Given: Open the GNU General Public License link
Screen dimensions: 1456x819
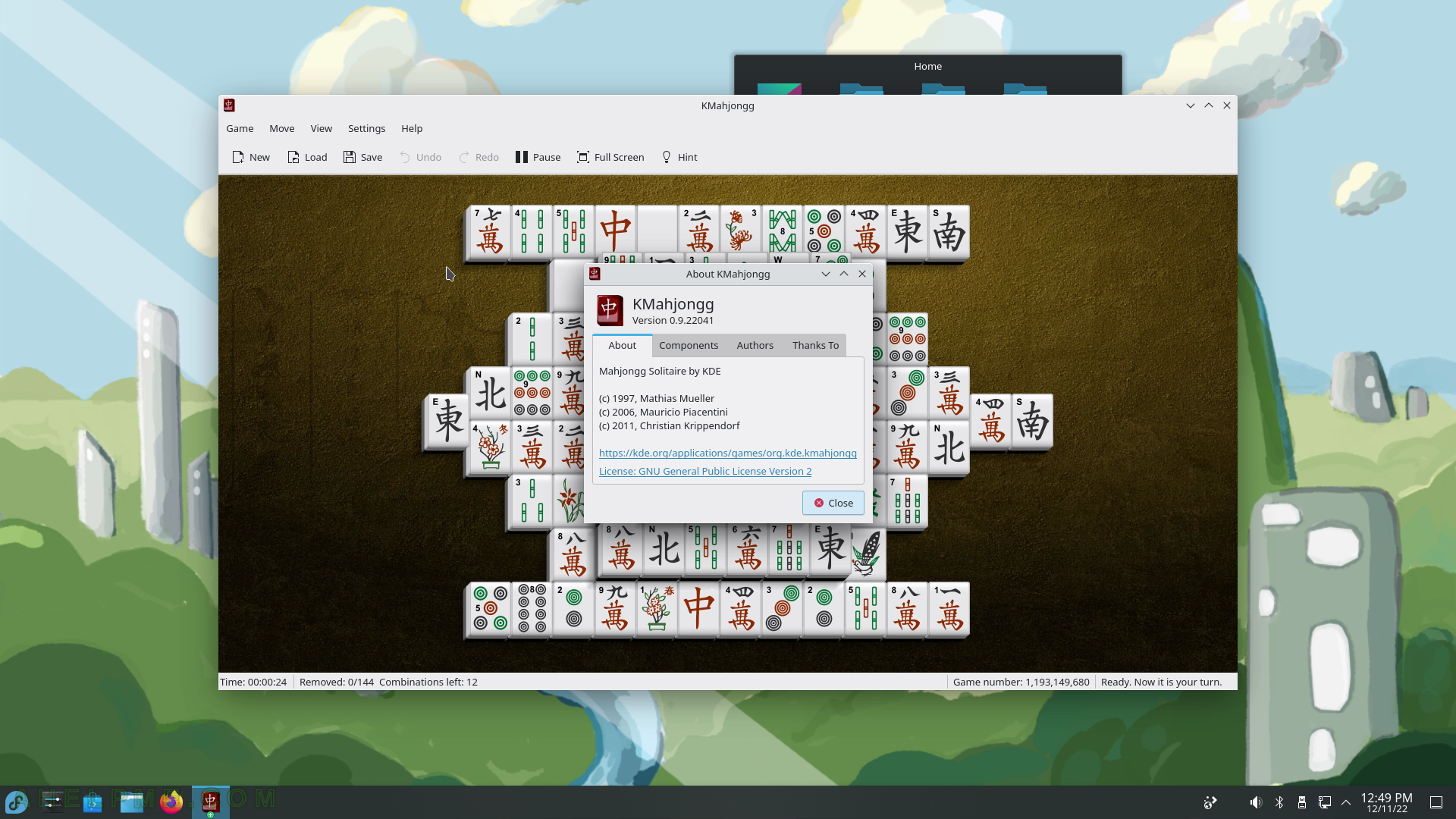Looking at the screenshot, I should 704,471.
